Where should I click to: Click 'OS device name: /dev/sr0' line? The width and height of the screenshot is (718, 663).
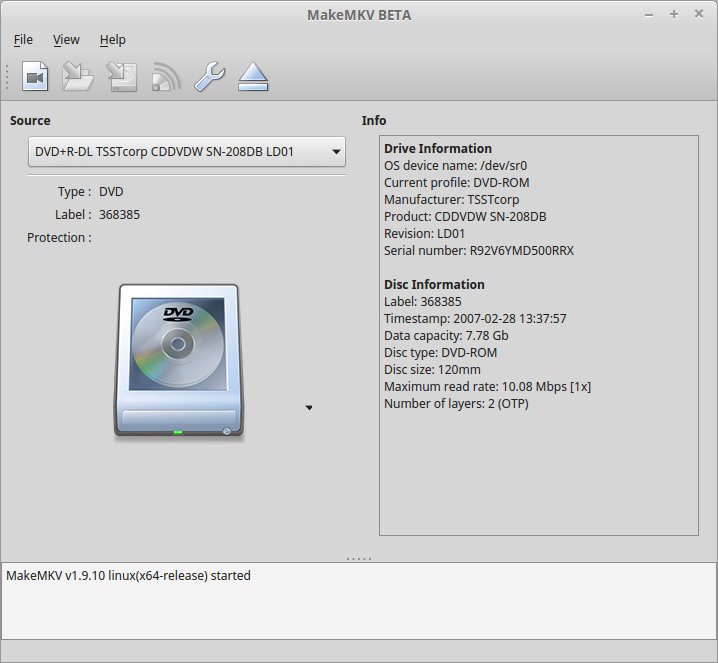click(455, 166)
